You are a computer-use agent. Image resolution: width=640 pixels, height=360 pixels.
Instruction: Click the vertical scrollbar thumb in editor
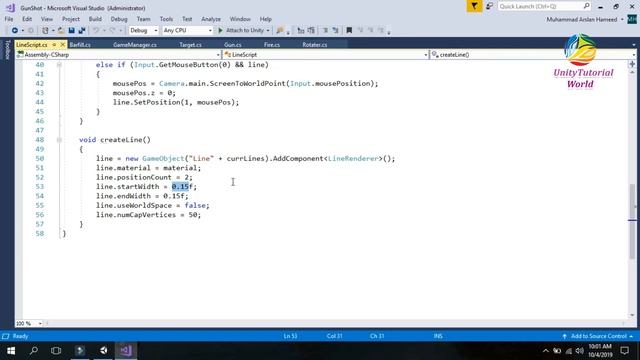[x=632, y=221]
